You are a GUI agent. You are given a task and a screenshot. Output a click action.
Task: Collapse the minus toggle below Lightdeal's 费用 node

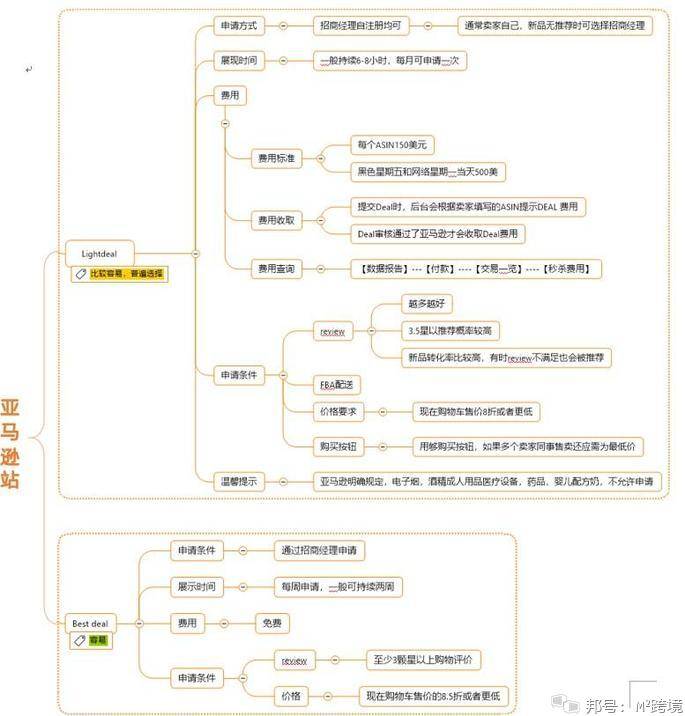(x=225, y=123)
